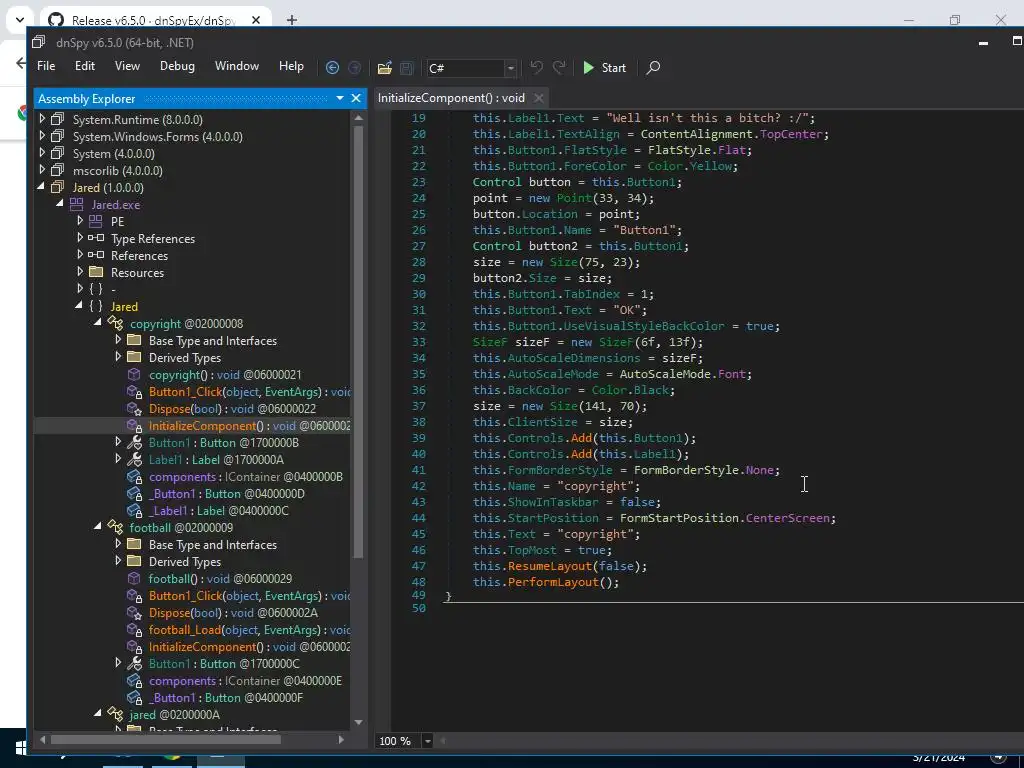Collapse the Jared.exe module node

(60, 204)
